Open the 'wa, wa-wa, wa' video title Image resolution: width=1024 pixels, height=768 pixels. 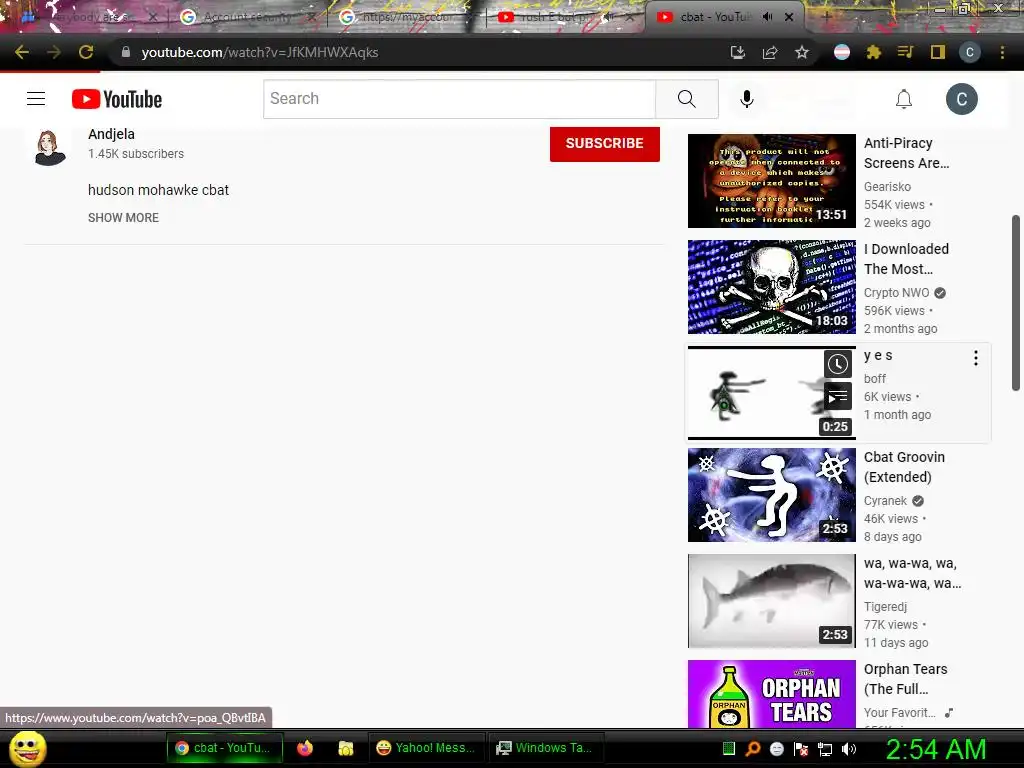912,573
